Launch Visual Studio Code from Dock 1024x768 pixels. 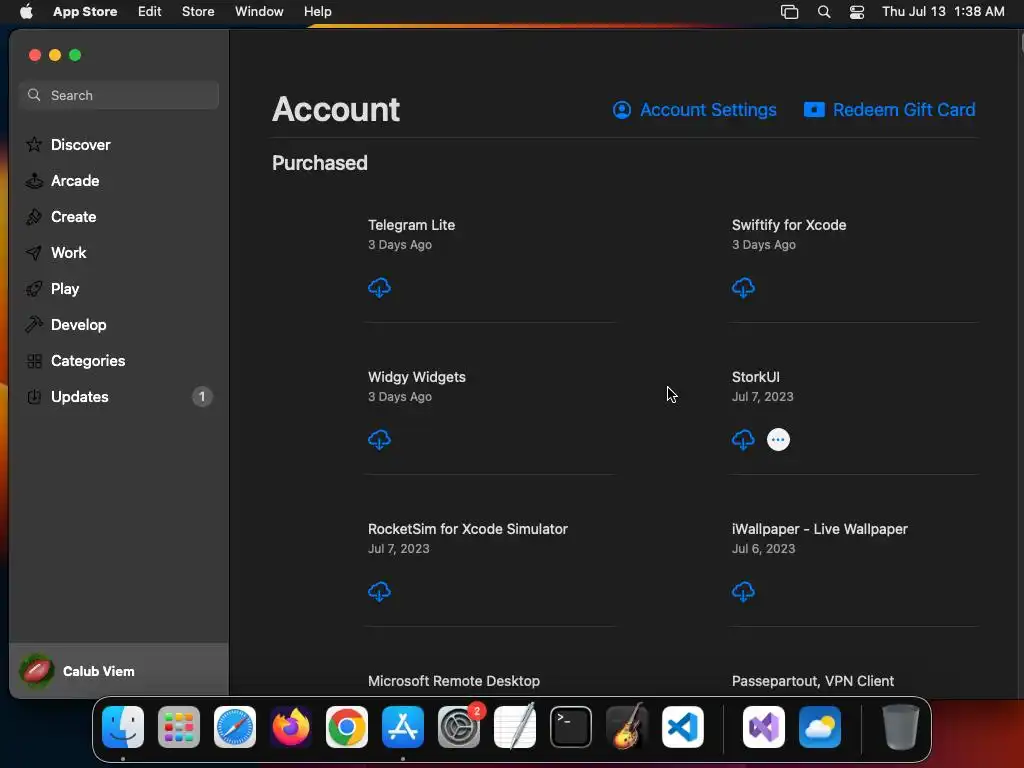(682, 727)
